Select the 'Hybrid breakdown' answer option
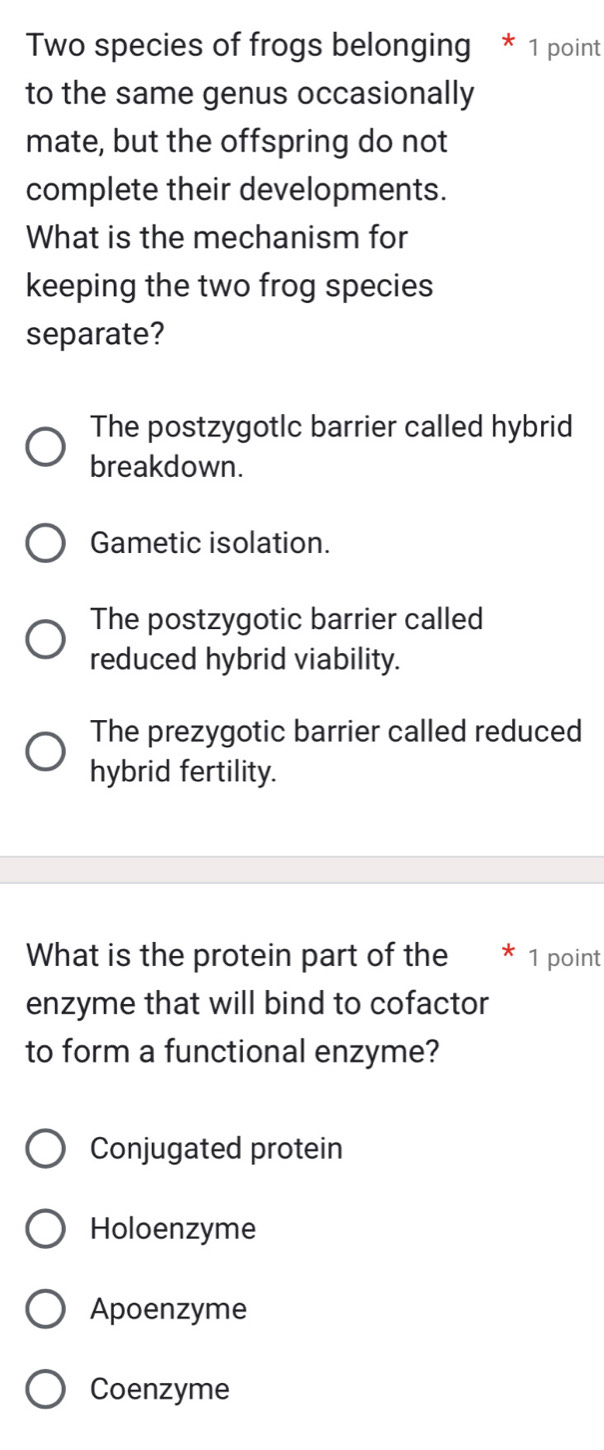 [x=43, y=445]
